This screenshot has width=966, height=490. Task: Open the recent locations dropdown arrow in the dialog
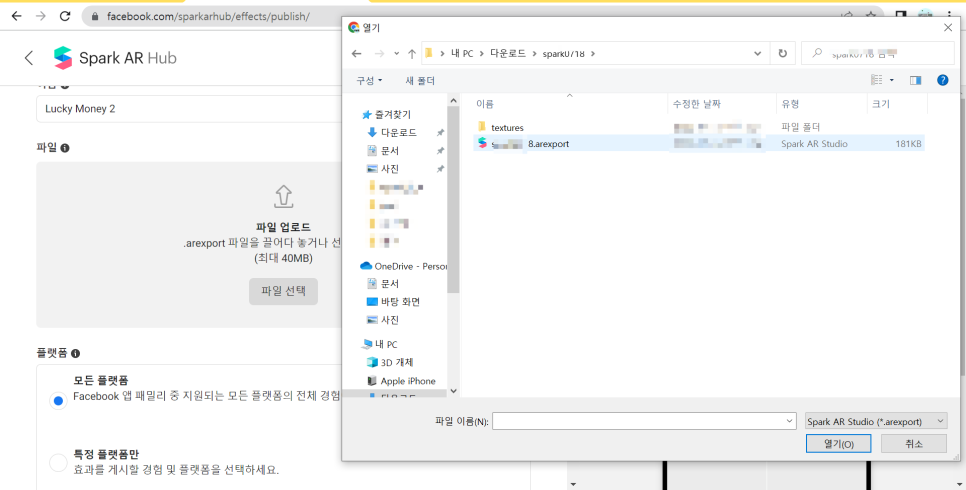[x=396, y=54]
